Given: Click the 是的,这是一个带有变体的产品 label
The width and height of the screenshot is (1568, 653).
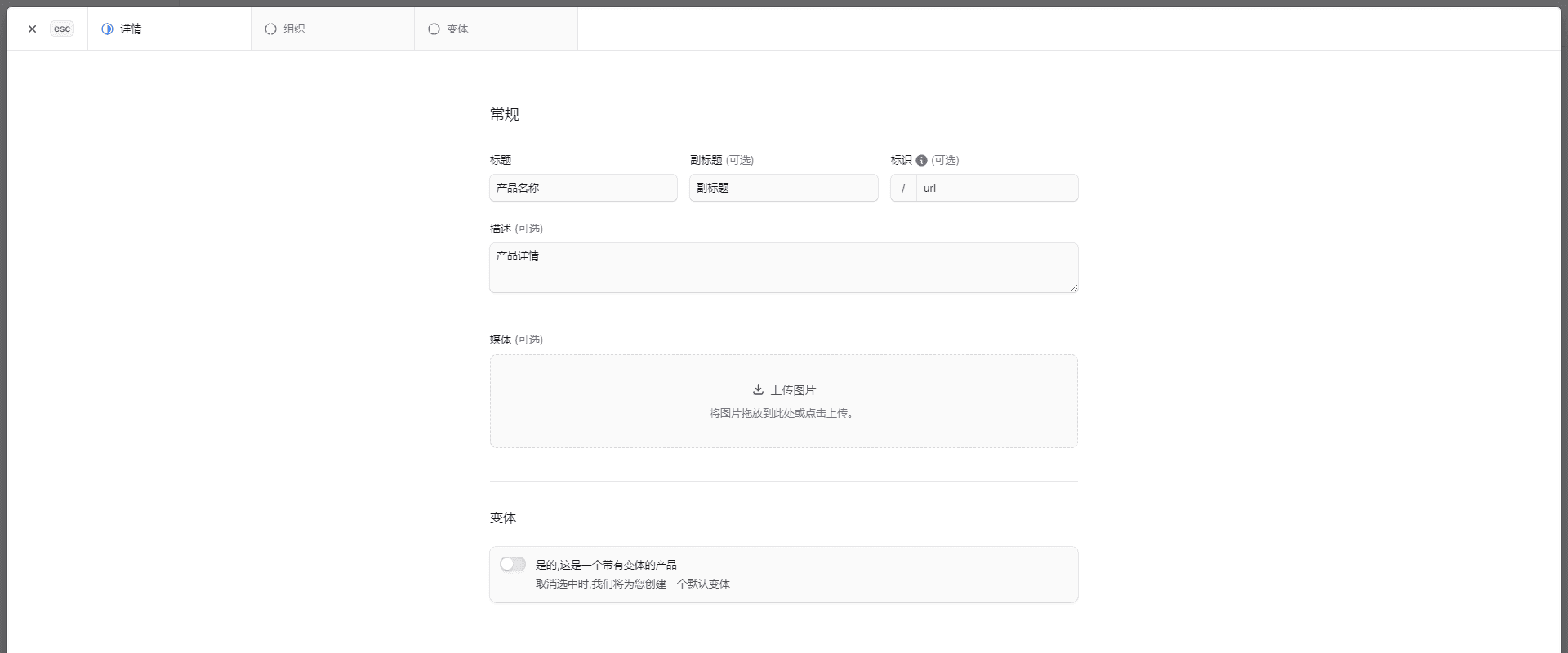Looking at the screenshot, I should (x=606, y=565).
